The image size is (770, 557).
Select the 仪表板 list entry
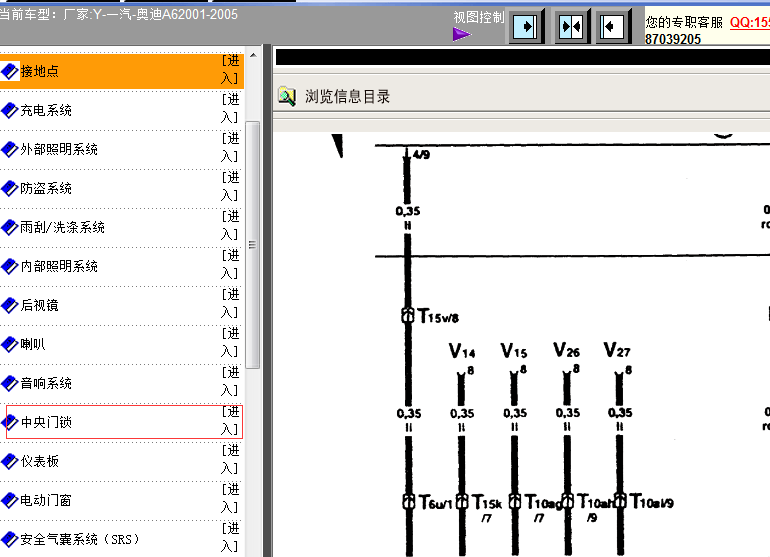point(122,461)
